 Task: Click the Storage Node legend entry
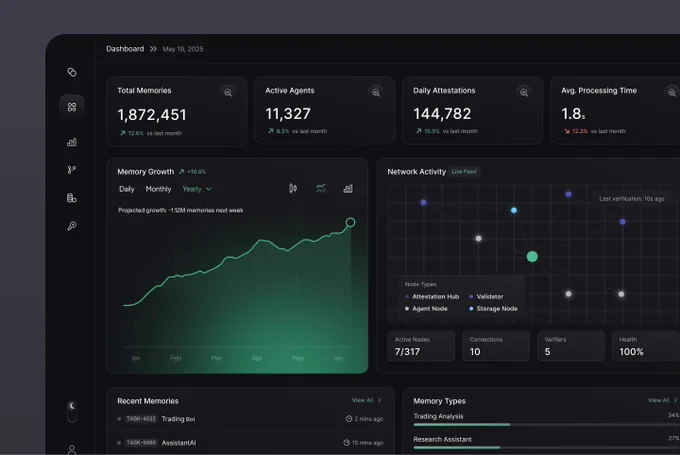pyautogui.click(x=494, y=309)
